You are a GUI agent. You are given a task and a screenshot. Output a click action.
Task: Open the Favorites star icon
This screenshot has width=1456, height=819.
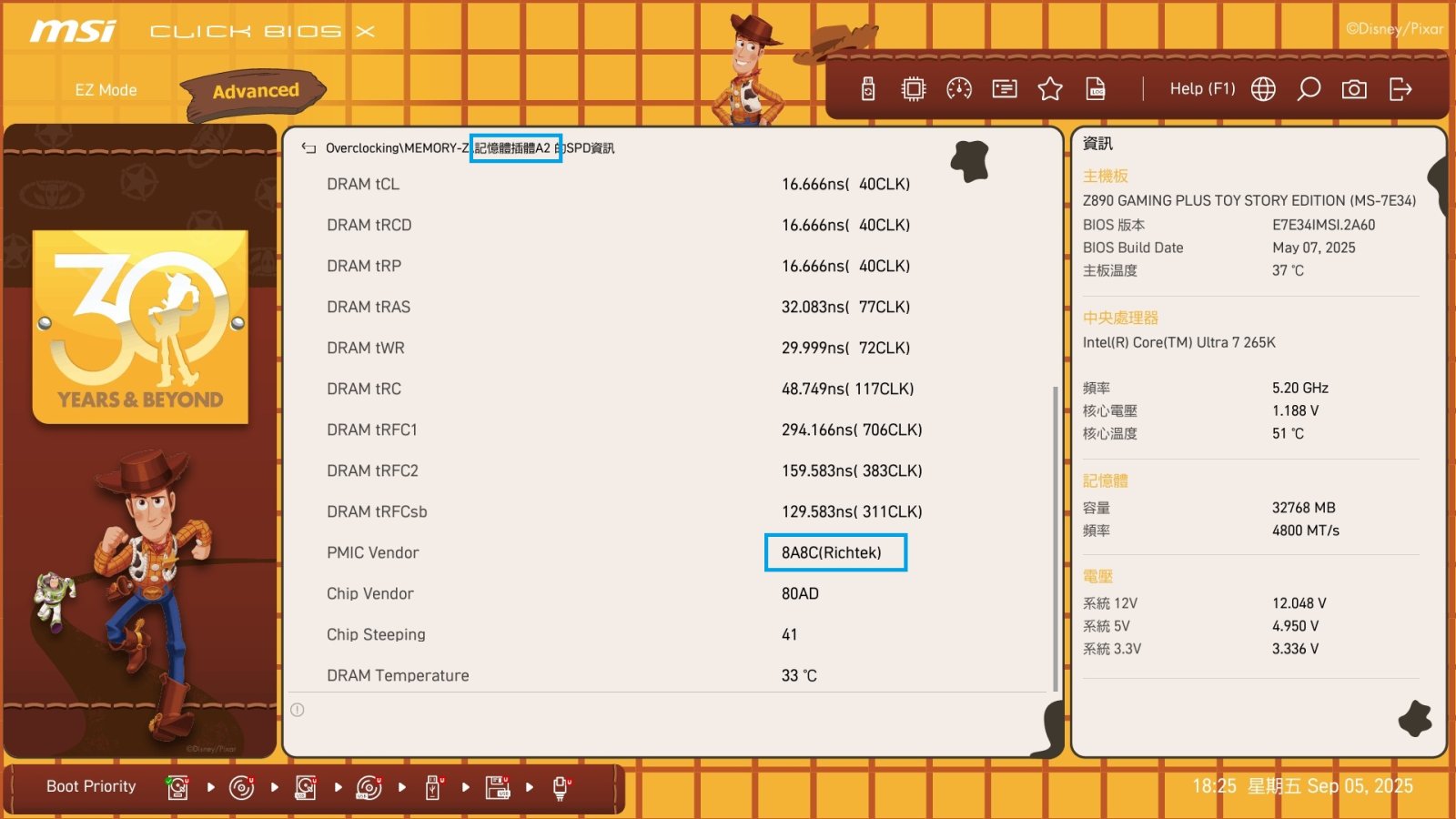(x=1050, y=89)
